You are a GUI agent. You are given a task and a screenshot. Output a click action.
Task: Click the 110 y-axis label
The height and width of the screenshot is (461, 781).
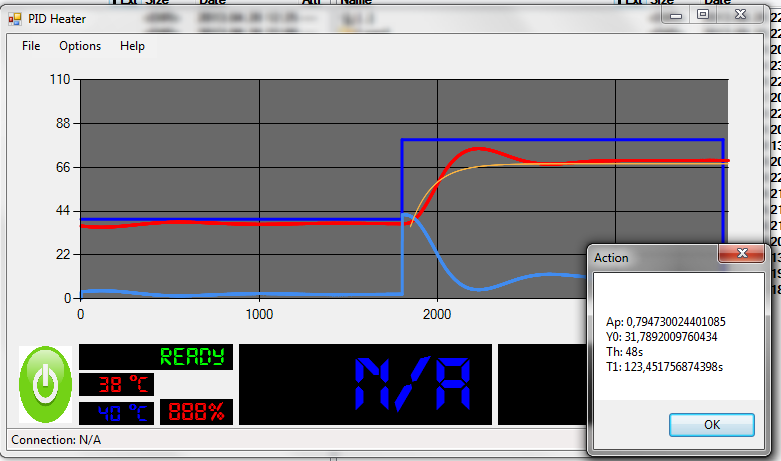point(60,79)
